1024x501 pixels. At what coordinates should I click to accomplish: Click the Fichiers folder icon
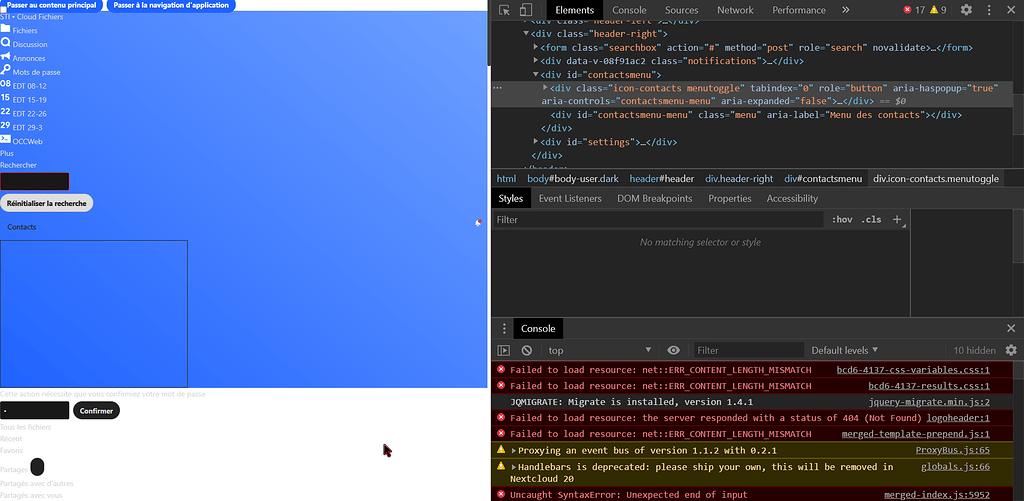click(x=5, y=29)
